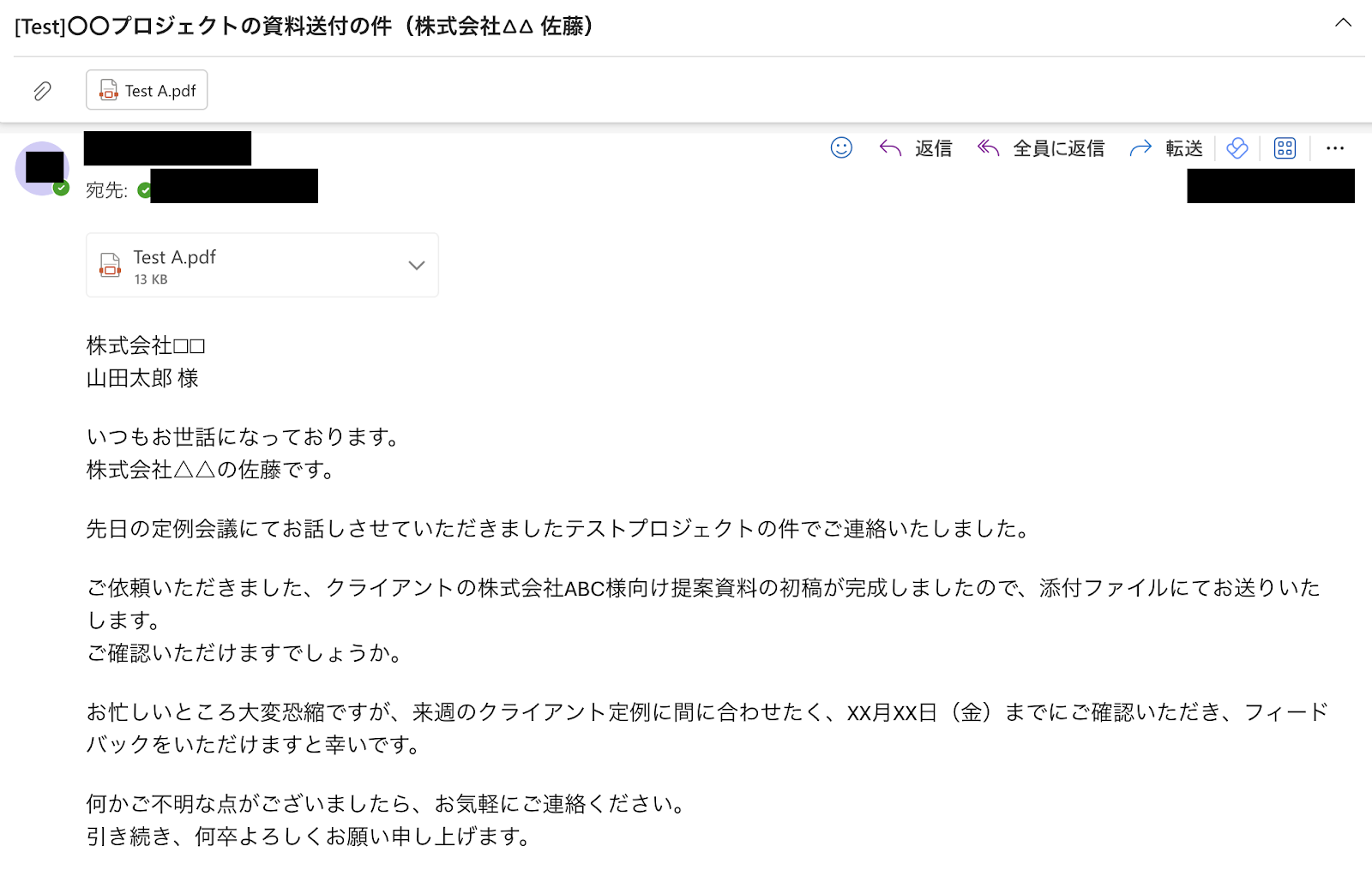Open Test A.pdf chip in header bar
The width and height of the screenshot is (1372, 882).
coord(147,90)
